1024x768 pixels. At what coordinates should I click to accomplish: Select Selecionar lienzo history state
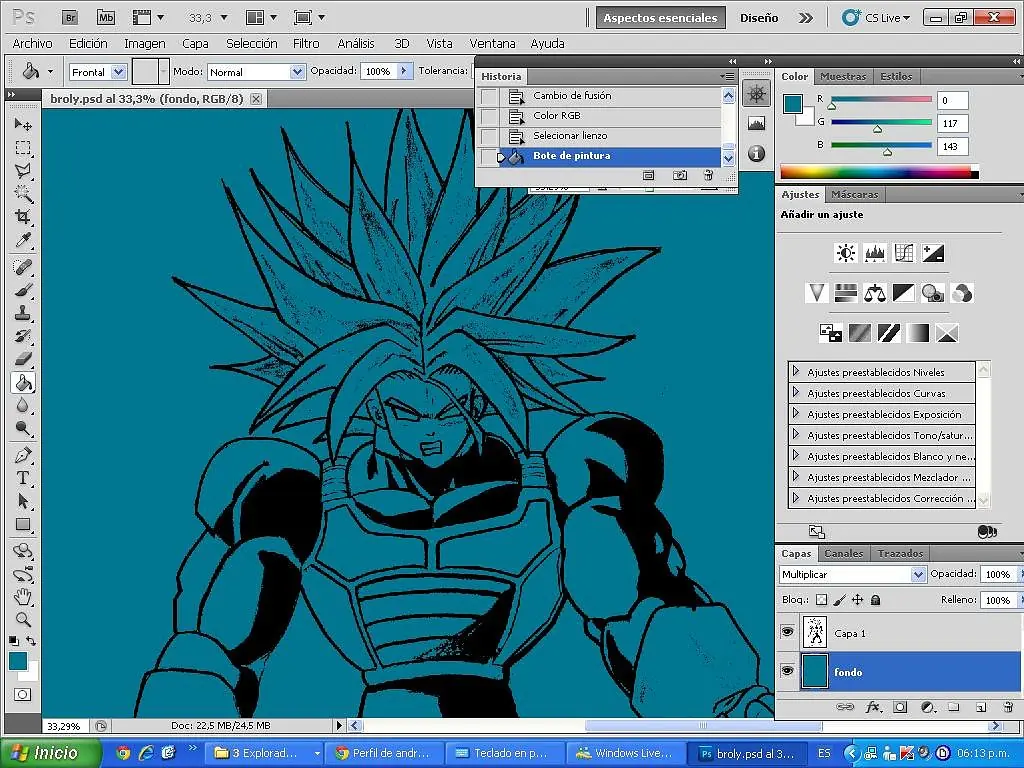point(611,136)
